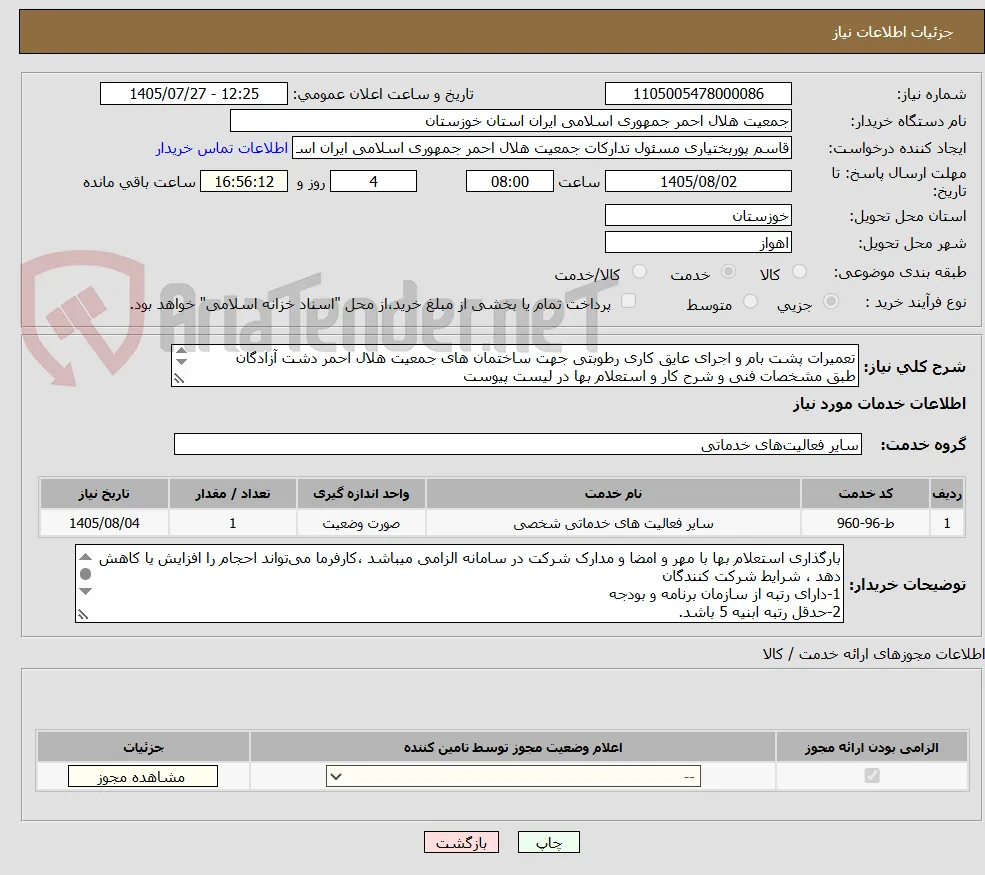This screenshot has height=875, width=985.
Task: Click the تاریخ نیاز column header
Action: [104, 494]
